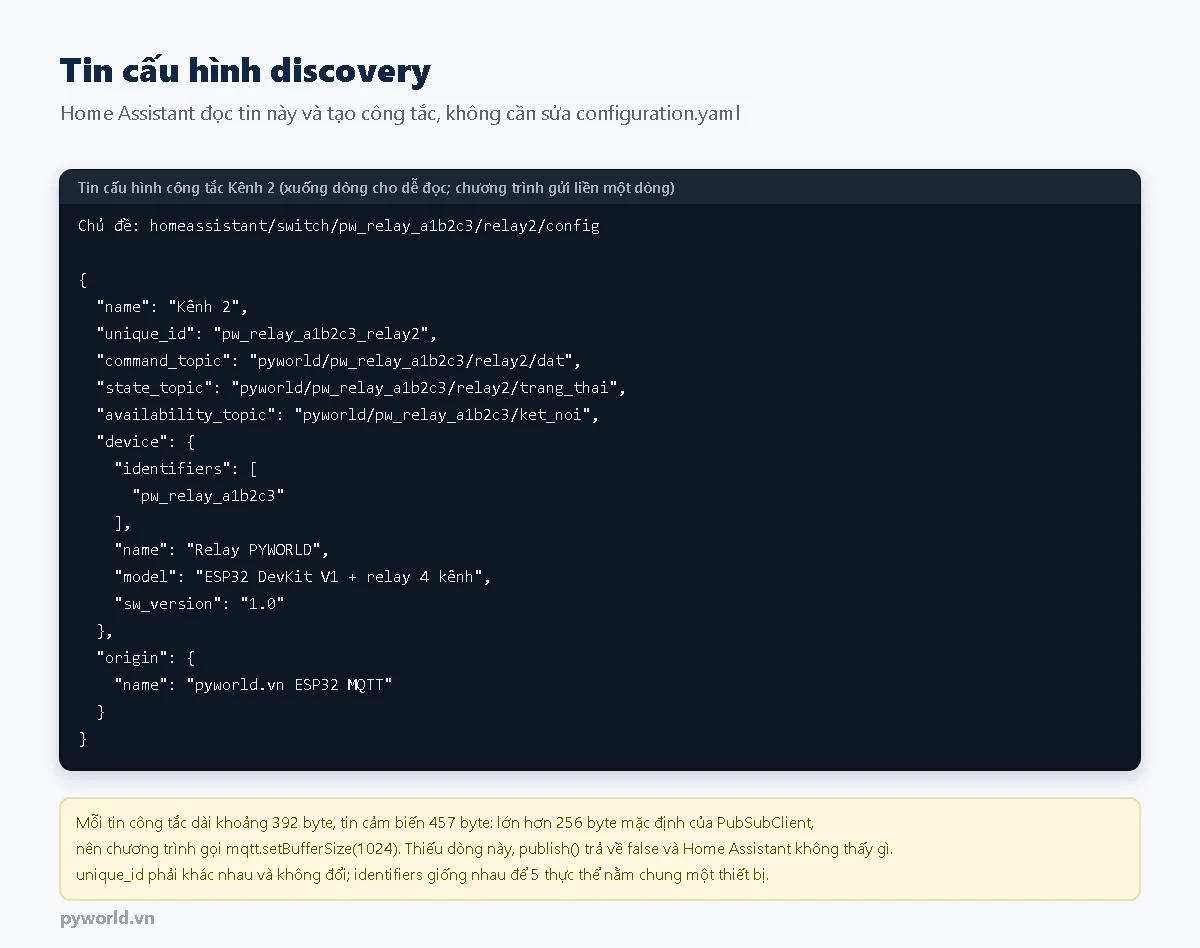Click the subtitle mentioning configuration.yaml
Viewport: 1200px width, 948px height.
tap(400, 113)
